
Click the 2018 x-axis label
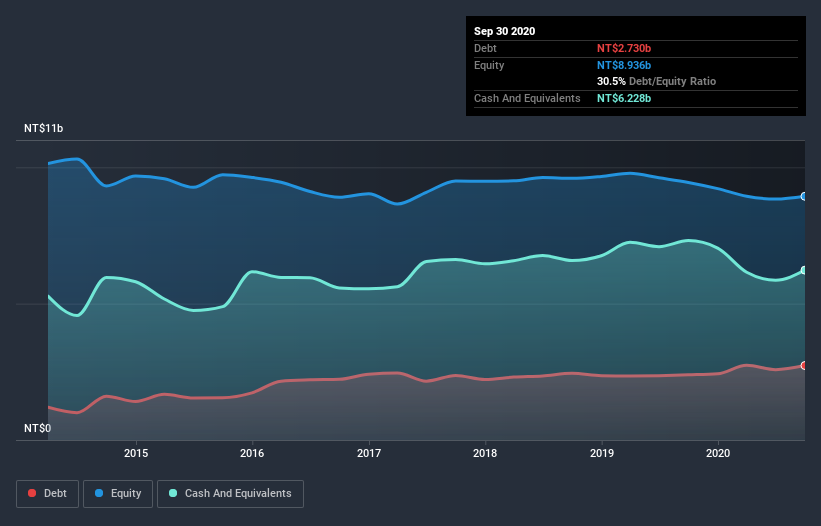(485, 453)
